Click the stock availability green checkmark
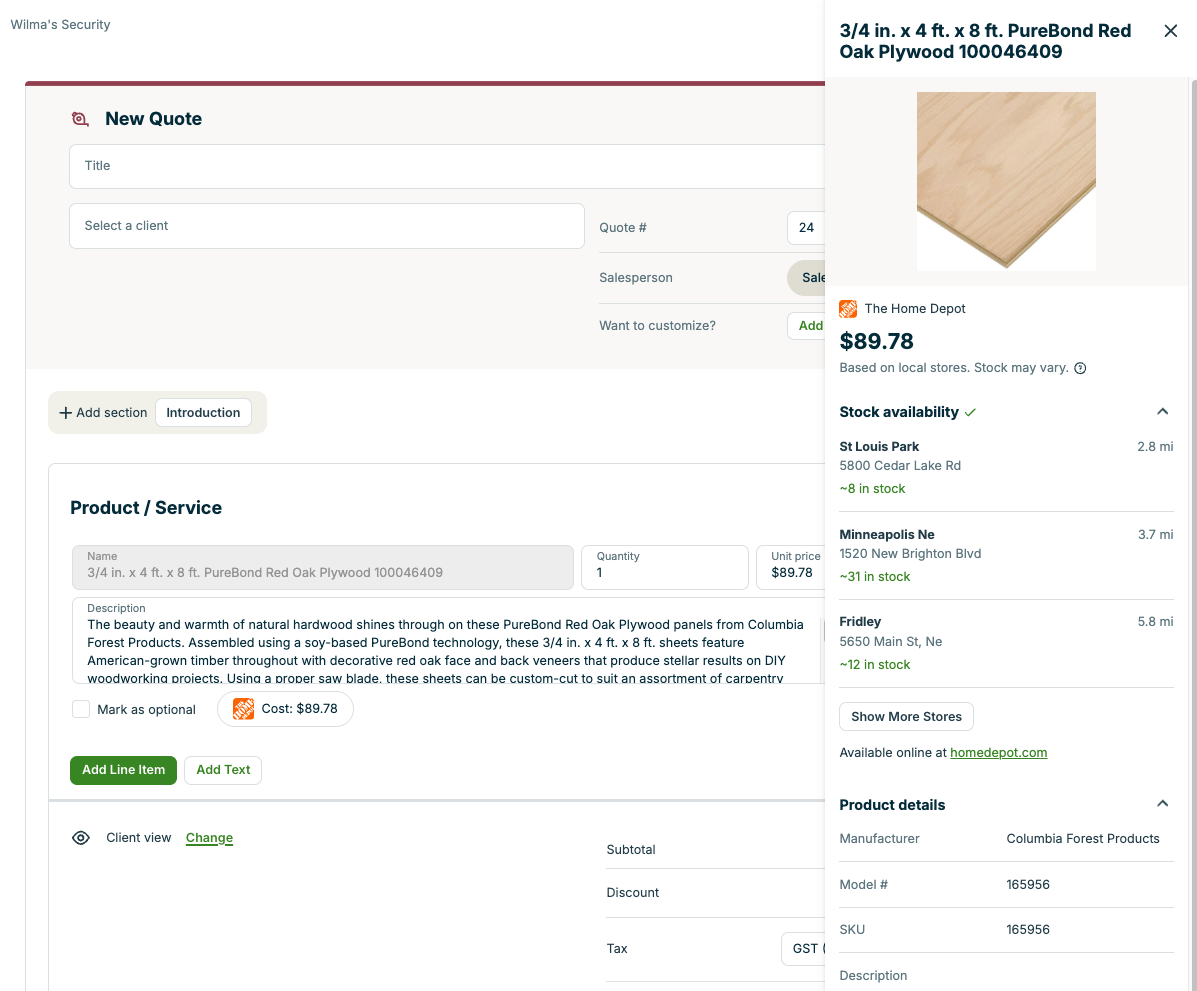Screen dimensions: 1197x991 pos(971,412)
